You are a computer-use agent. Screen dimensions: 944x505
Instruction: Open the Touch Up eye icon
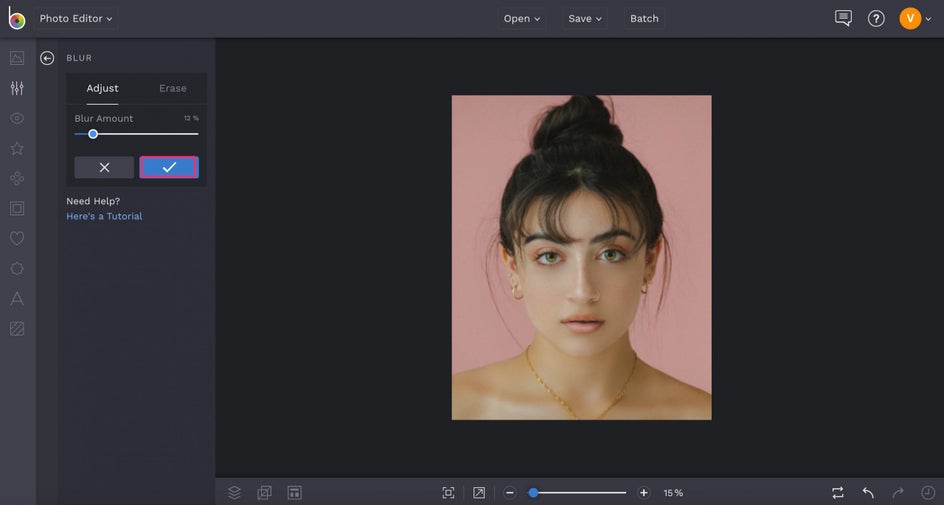tap(17, 118)
